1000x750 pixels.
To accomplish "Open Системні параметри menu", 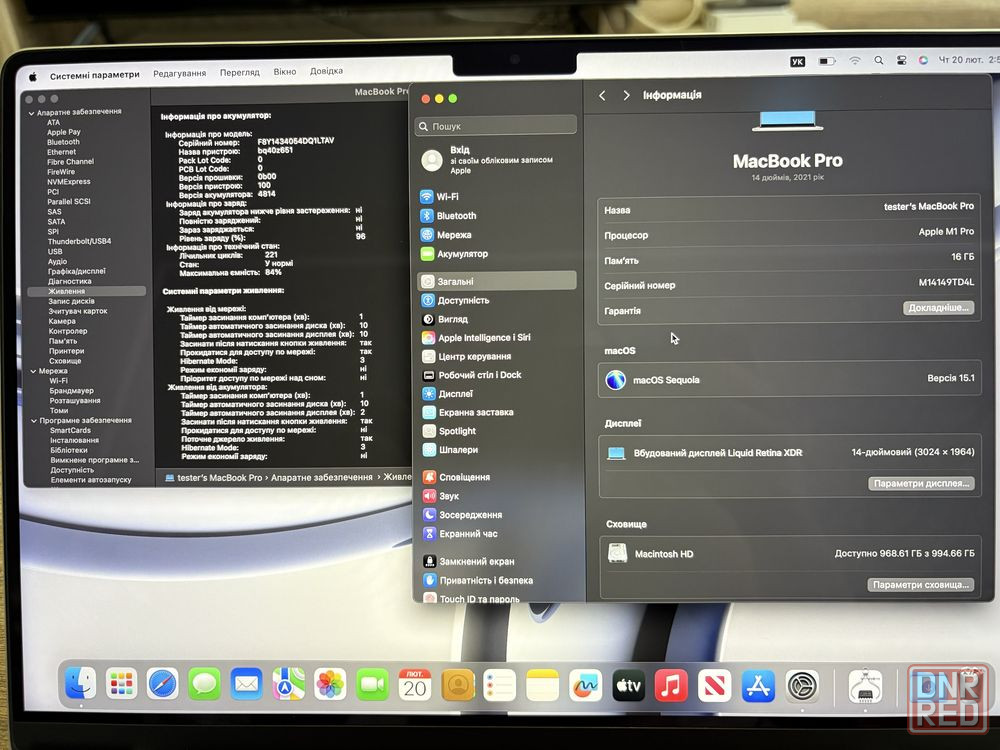I will [94, 75].
